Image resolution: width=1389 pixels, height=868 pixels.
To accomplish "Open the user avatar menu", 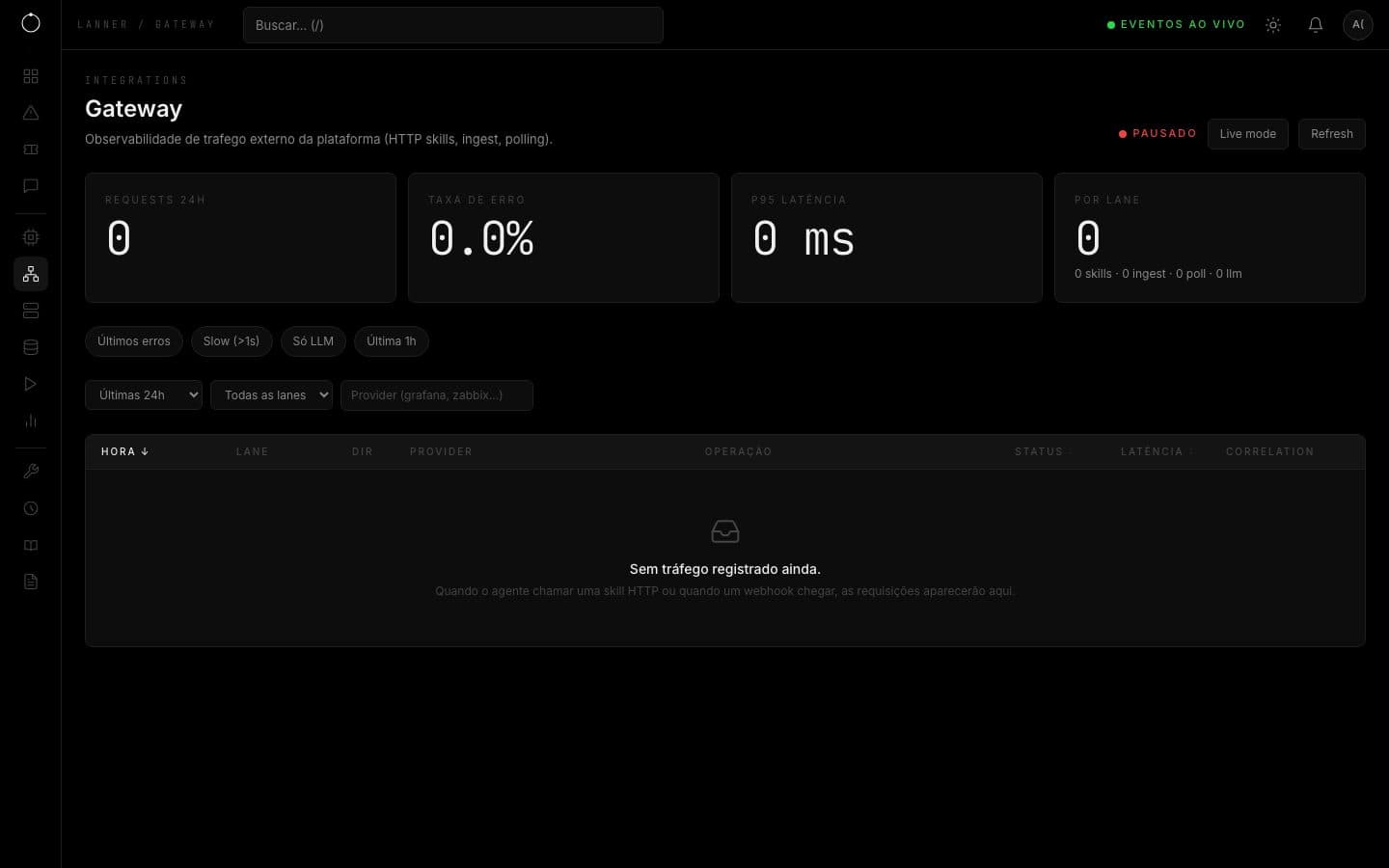I will point(1358,24).
